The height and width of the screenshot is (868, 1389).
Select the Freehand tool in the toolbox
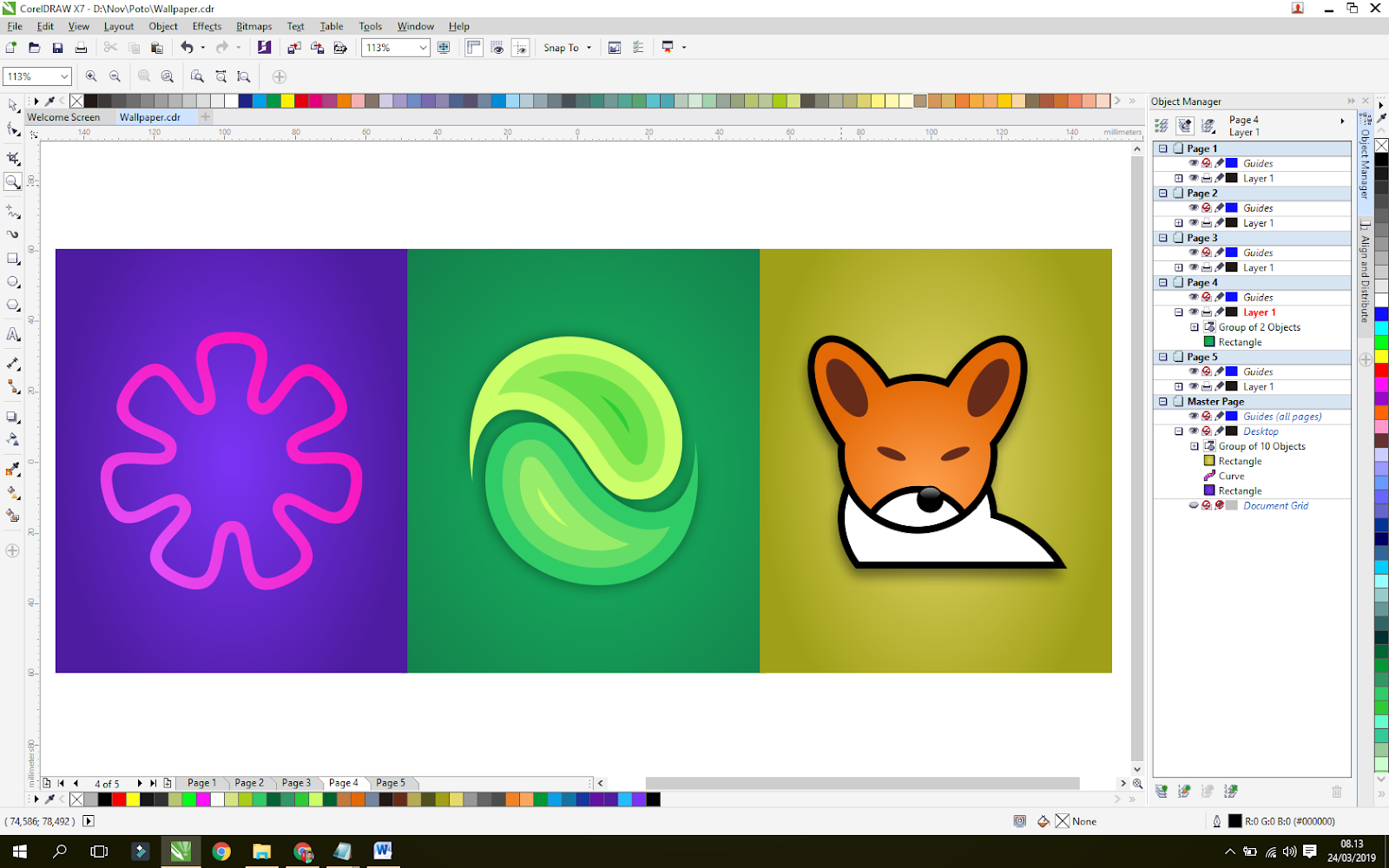(x=13, y=211)
